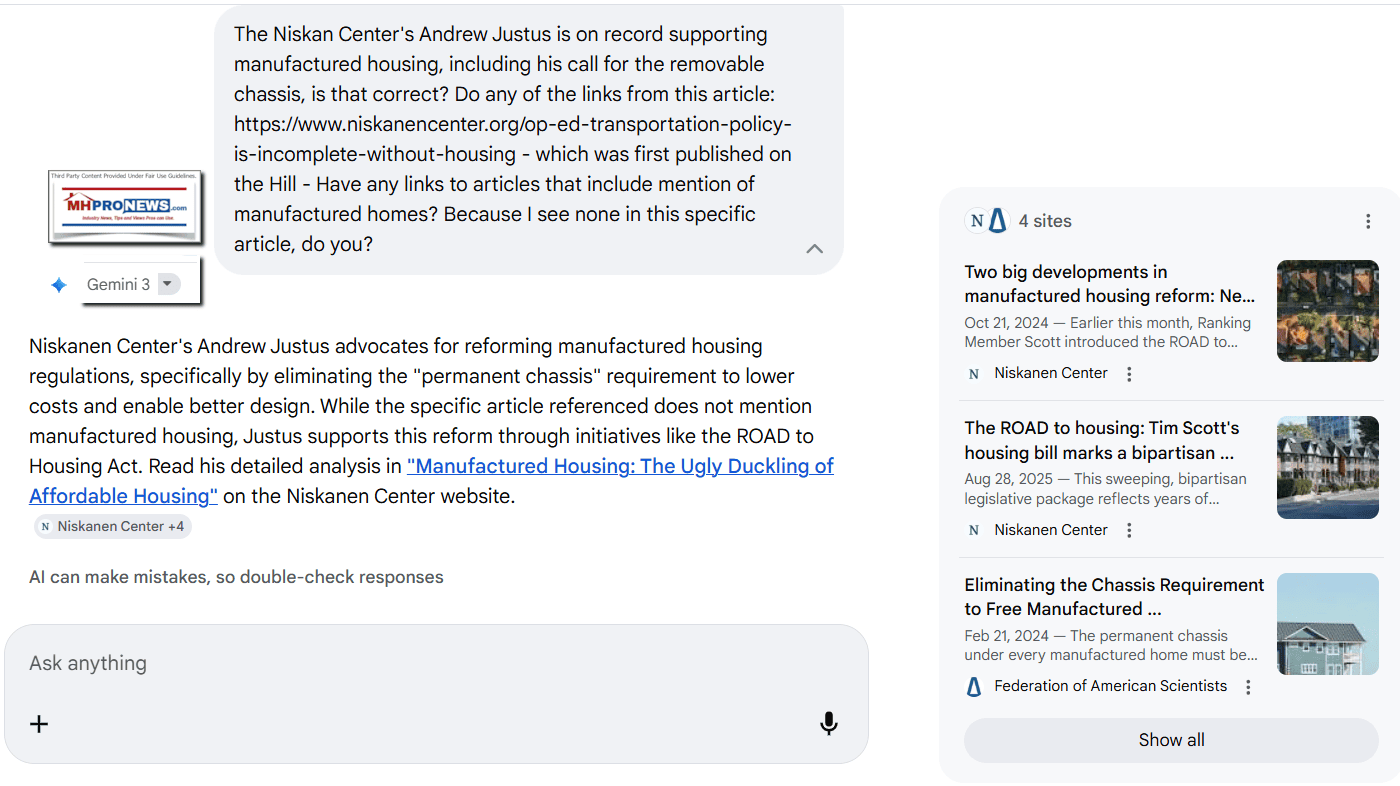
Task: Collapse the user prompt with chevron
Action: coord(814,249)
